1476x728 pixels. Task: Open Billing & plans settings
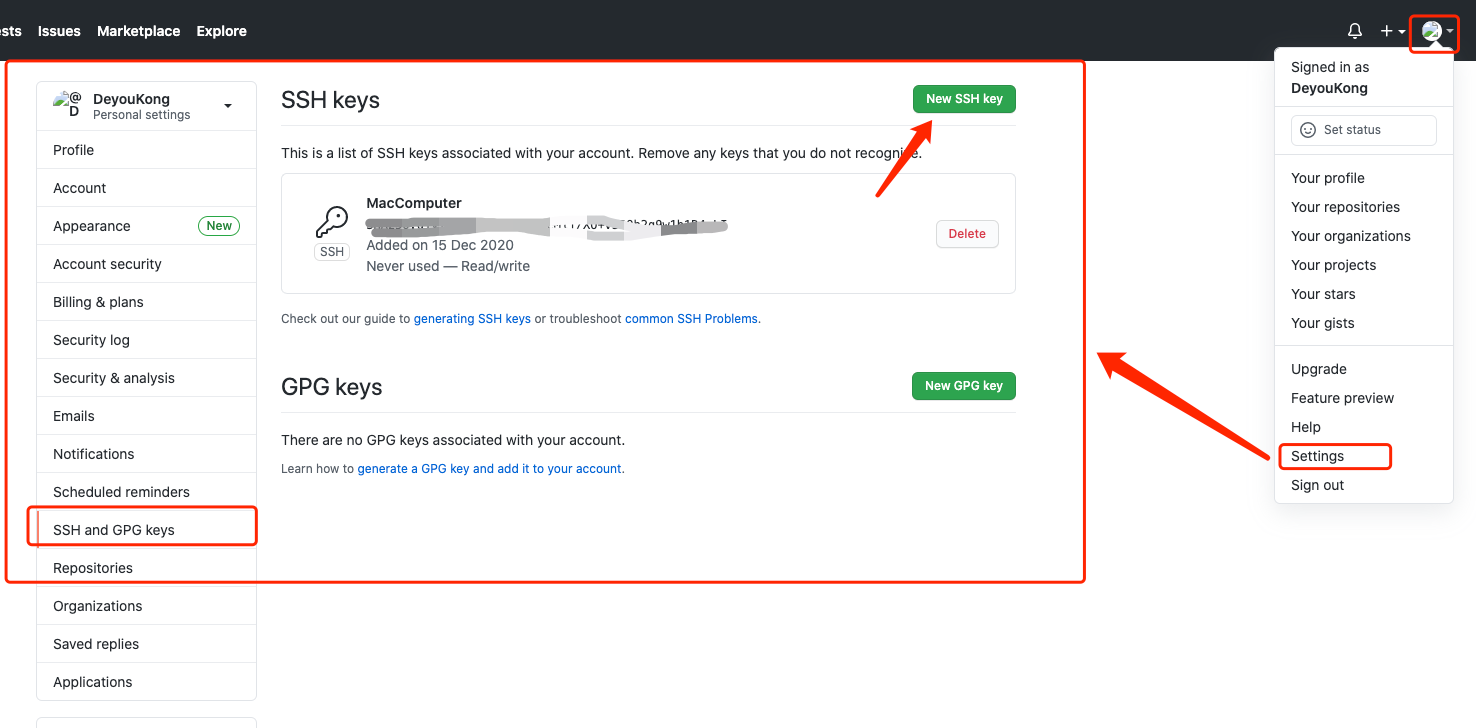(x=147, y=302)
